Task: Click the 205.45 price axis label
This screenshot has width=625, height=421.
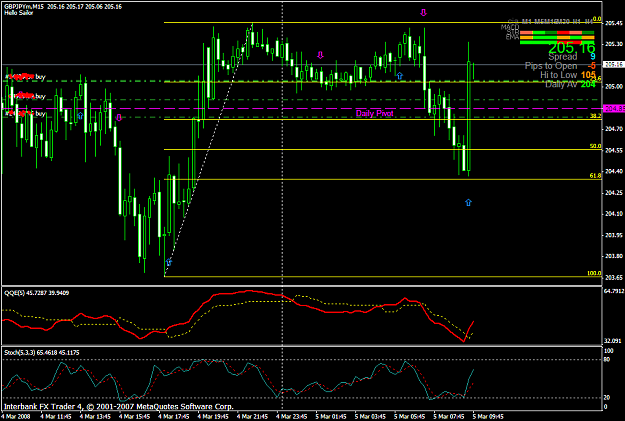Action: [614, 23]
